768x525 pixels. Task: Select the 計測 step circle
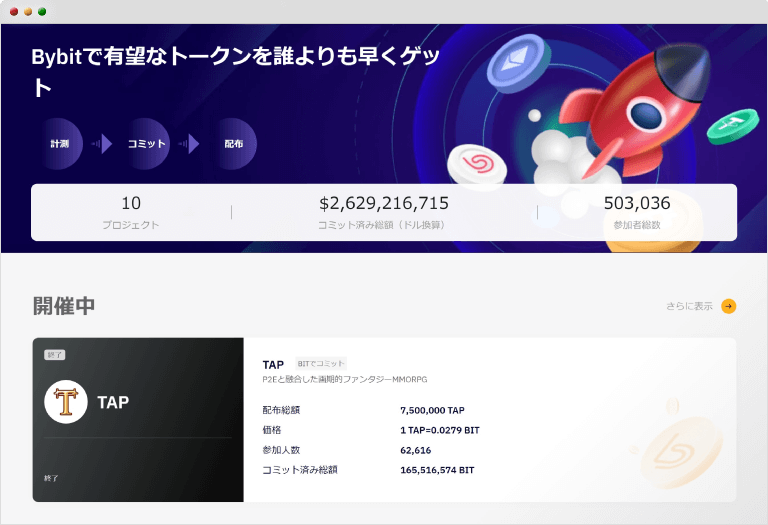pyautogui.click(x=59, y=143)
